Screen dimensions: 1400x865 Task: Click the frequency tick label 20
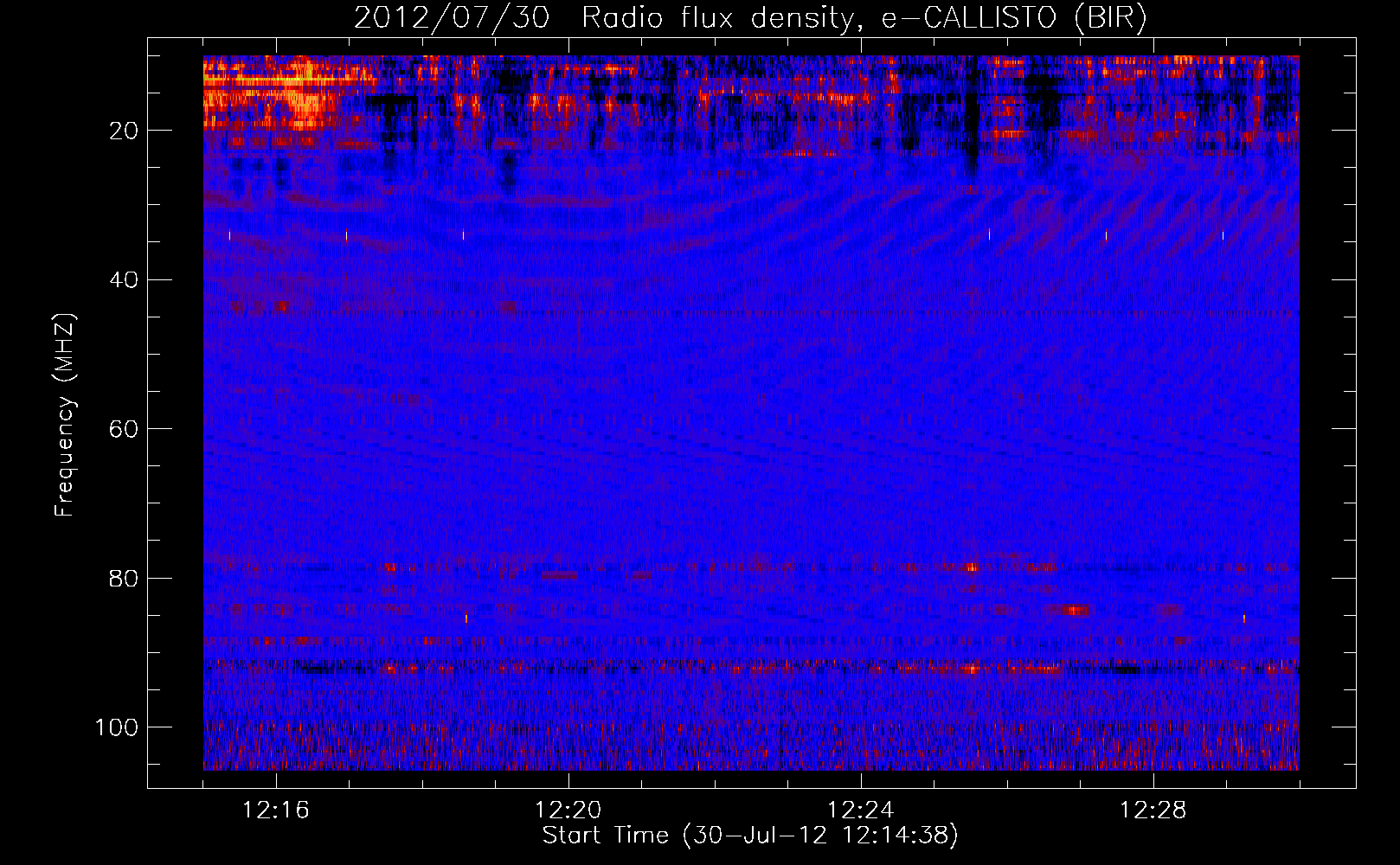pyautogui.click(x=125, y=131)
